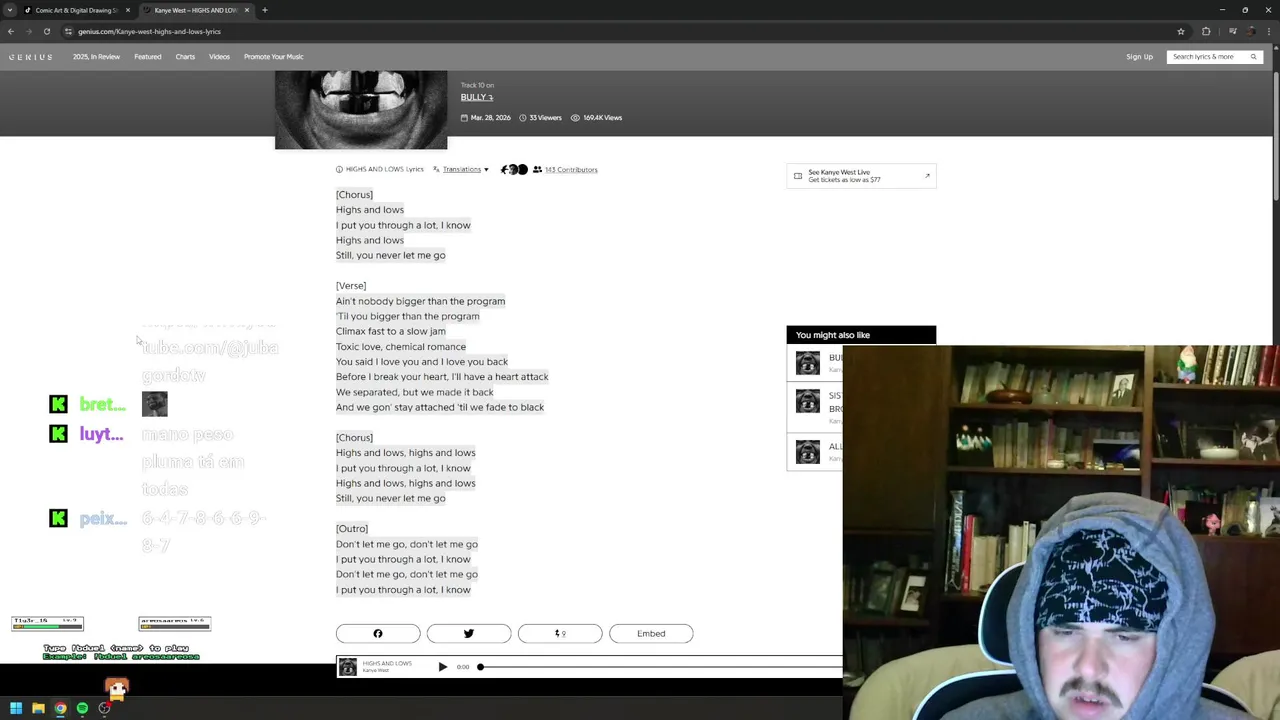The width and height of the screenshot is (1280, 720).
Task: Share lyrics on Twitter
Action: pyautogui.click(x=469, y=633)
